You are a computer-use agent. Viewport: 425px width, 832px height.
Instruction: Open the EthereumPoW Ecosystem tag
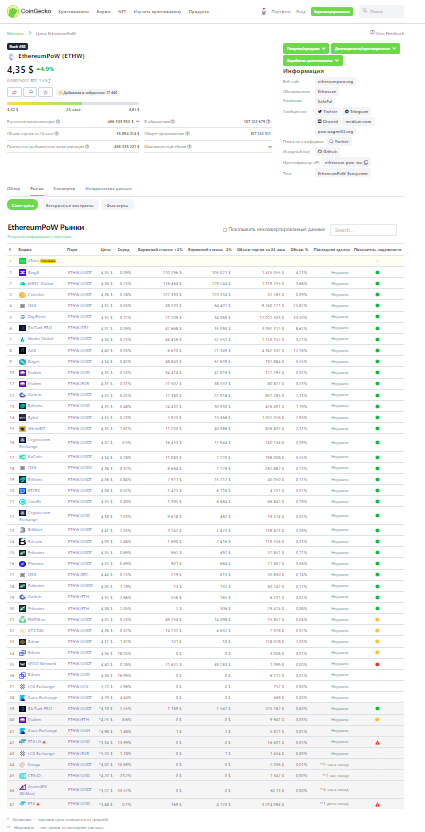(343, 173)
